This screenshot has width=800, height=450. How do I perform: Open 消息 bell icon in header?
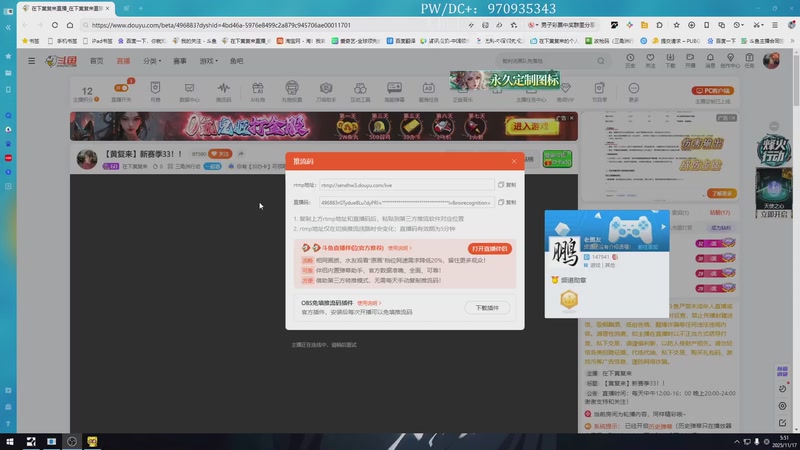point(710,60)
